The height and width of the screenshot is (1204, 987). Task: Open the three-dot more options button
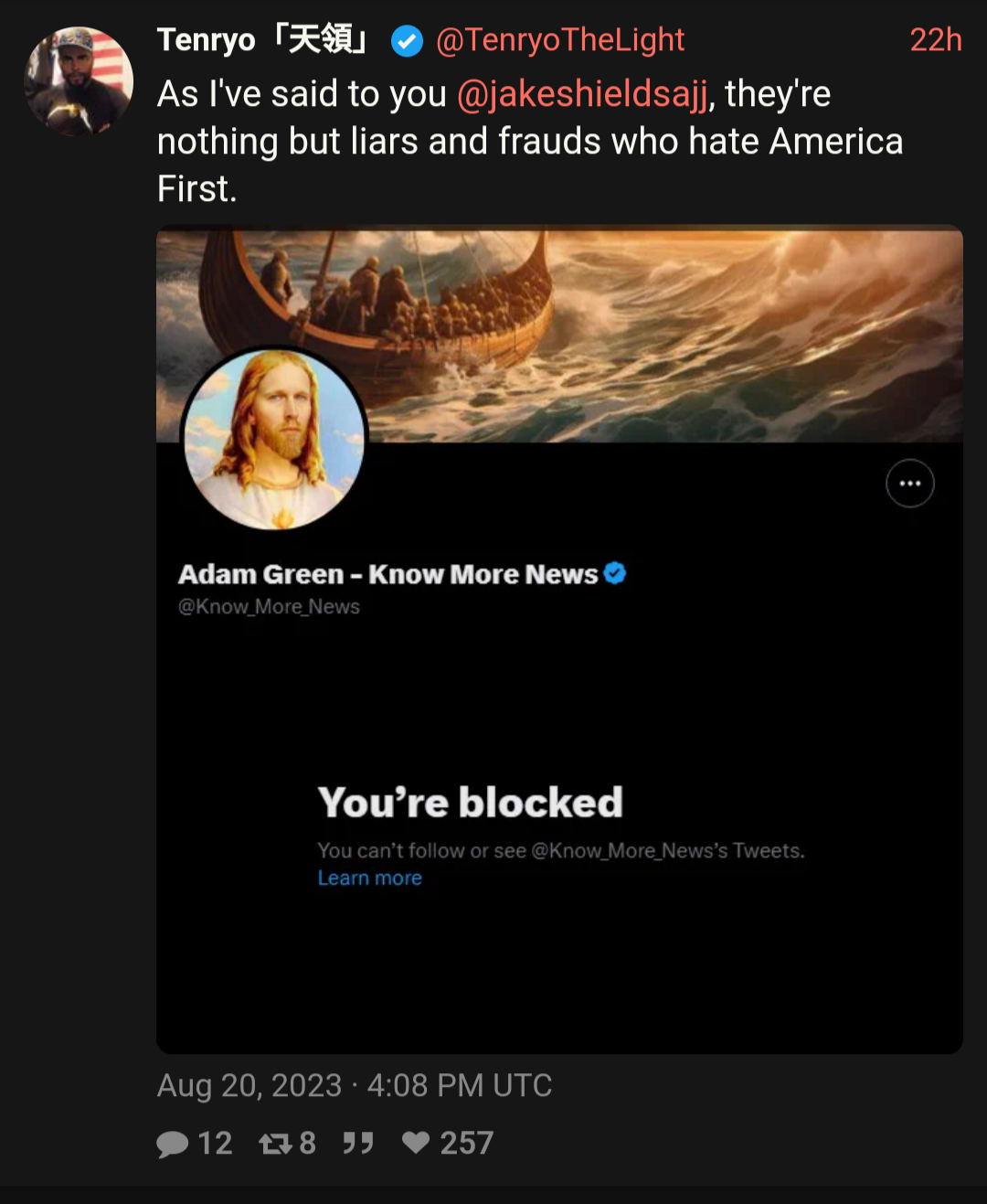tap(909, 484)
